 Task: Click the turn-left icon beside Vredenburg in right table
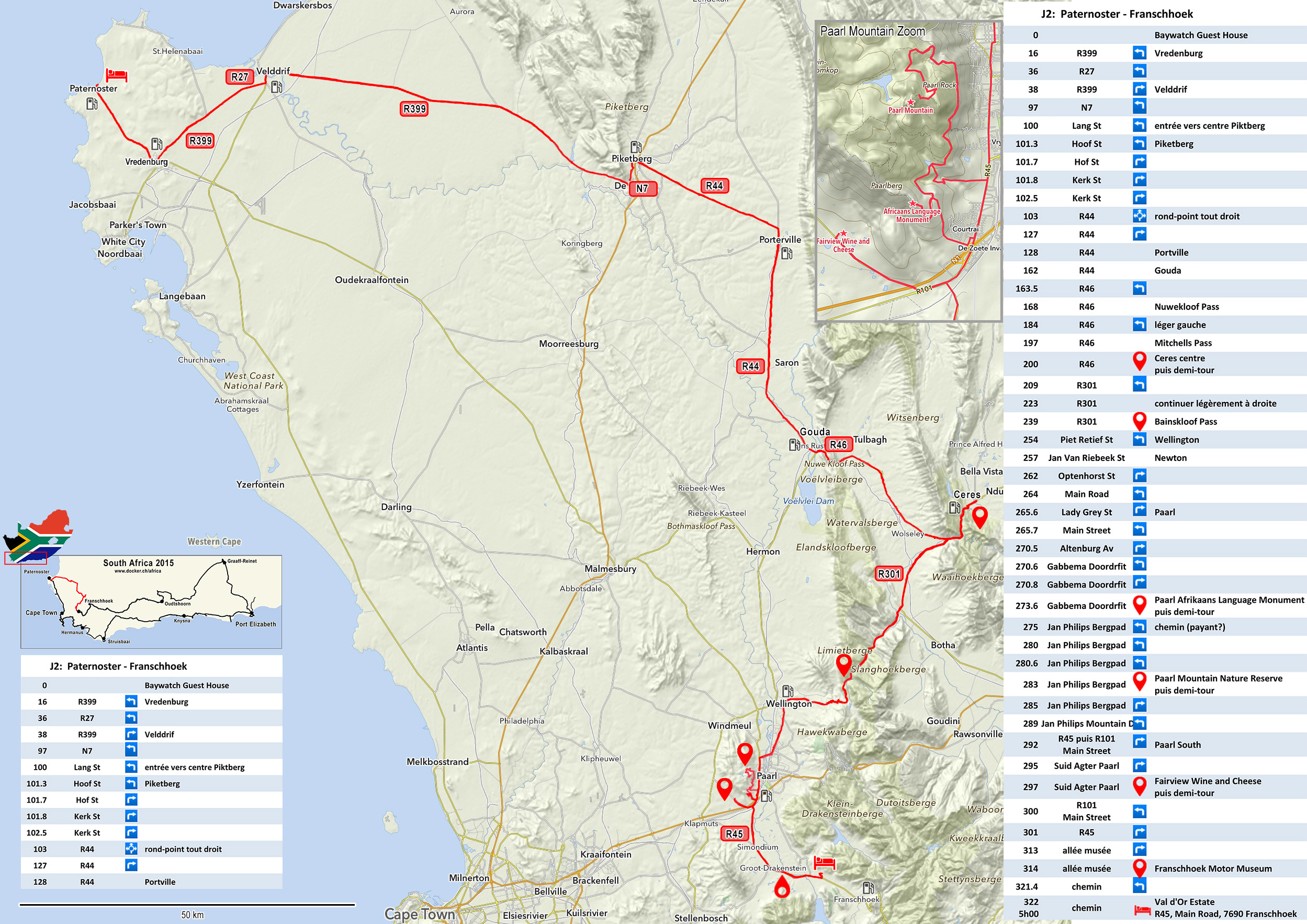tap(1139, 53)
